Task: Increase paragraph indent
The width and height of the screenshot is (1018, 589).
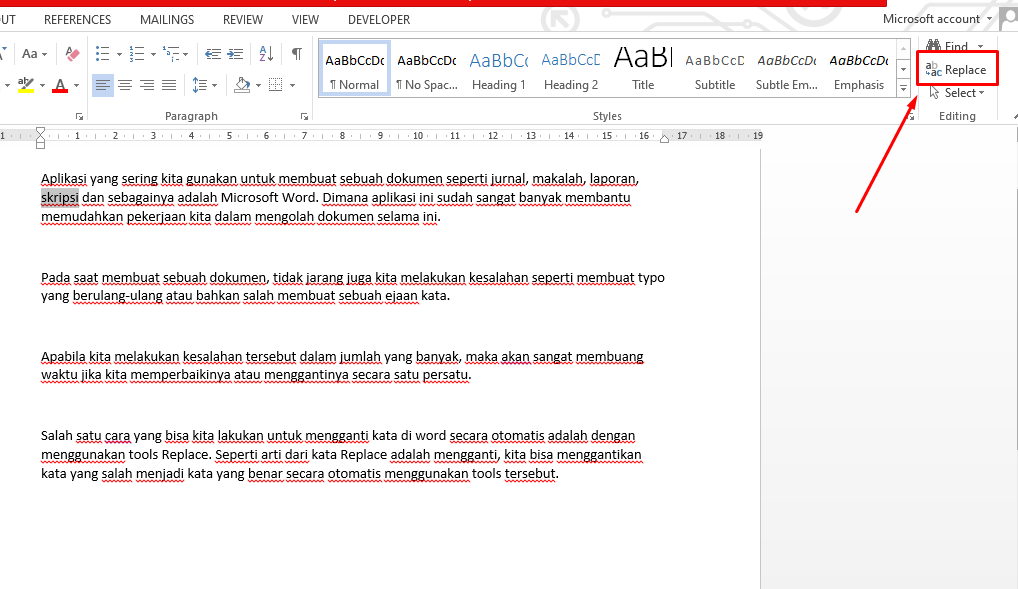Action: coord(234,54)
